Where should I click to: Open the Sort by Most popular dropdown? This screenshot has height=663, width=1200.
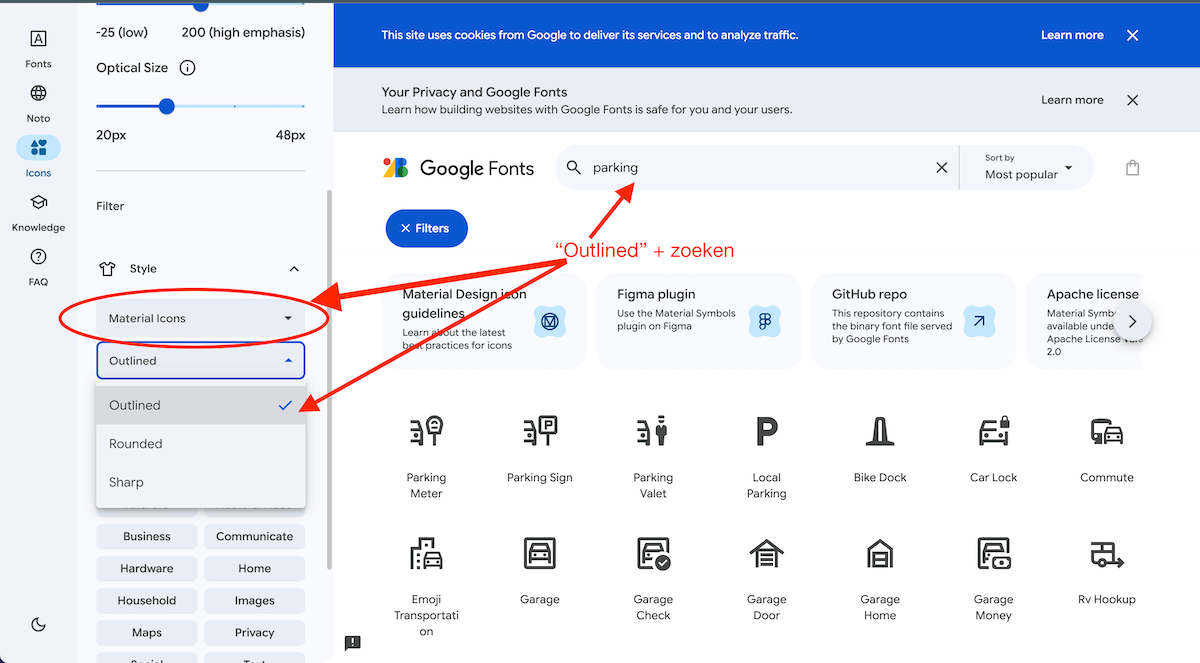coord(1027,168)
